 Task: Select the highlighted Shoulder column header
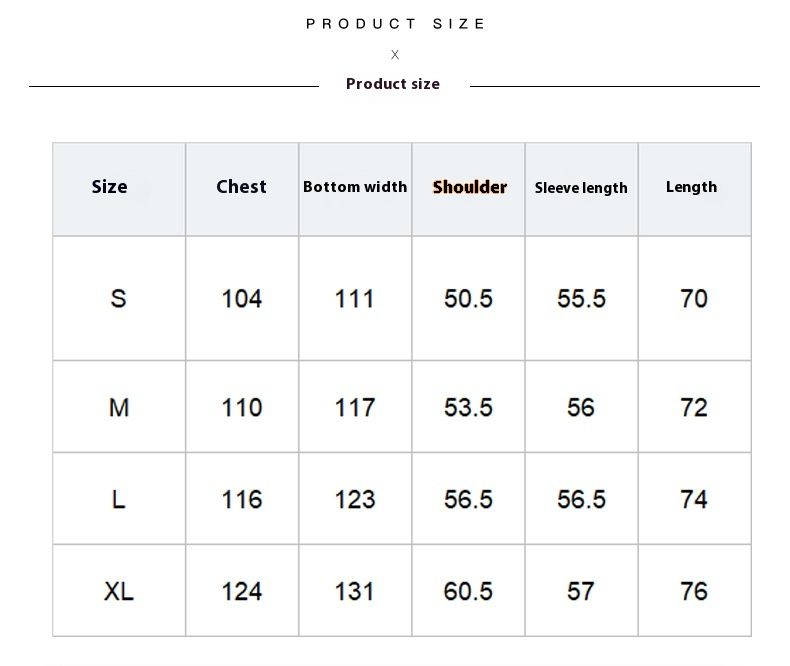point(469,187)
